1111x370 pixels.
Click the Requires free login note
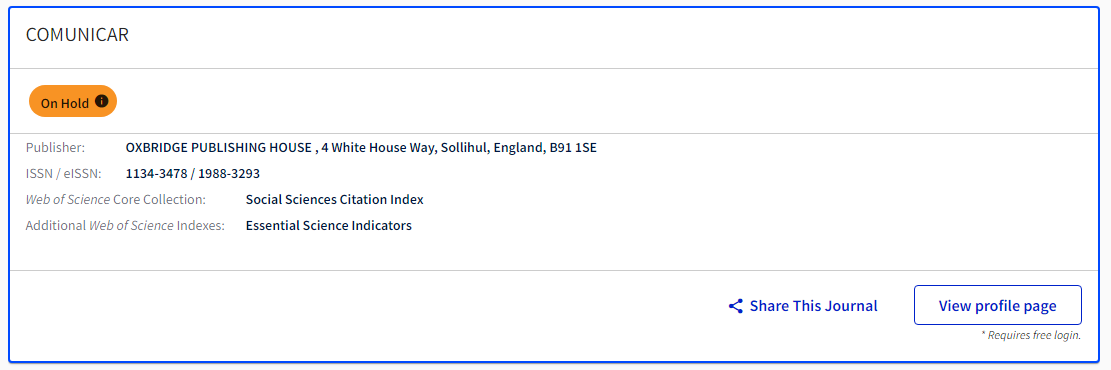tap(1031, 335)
